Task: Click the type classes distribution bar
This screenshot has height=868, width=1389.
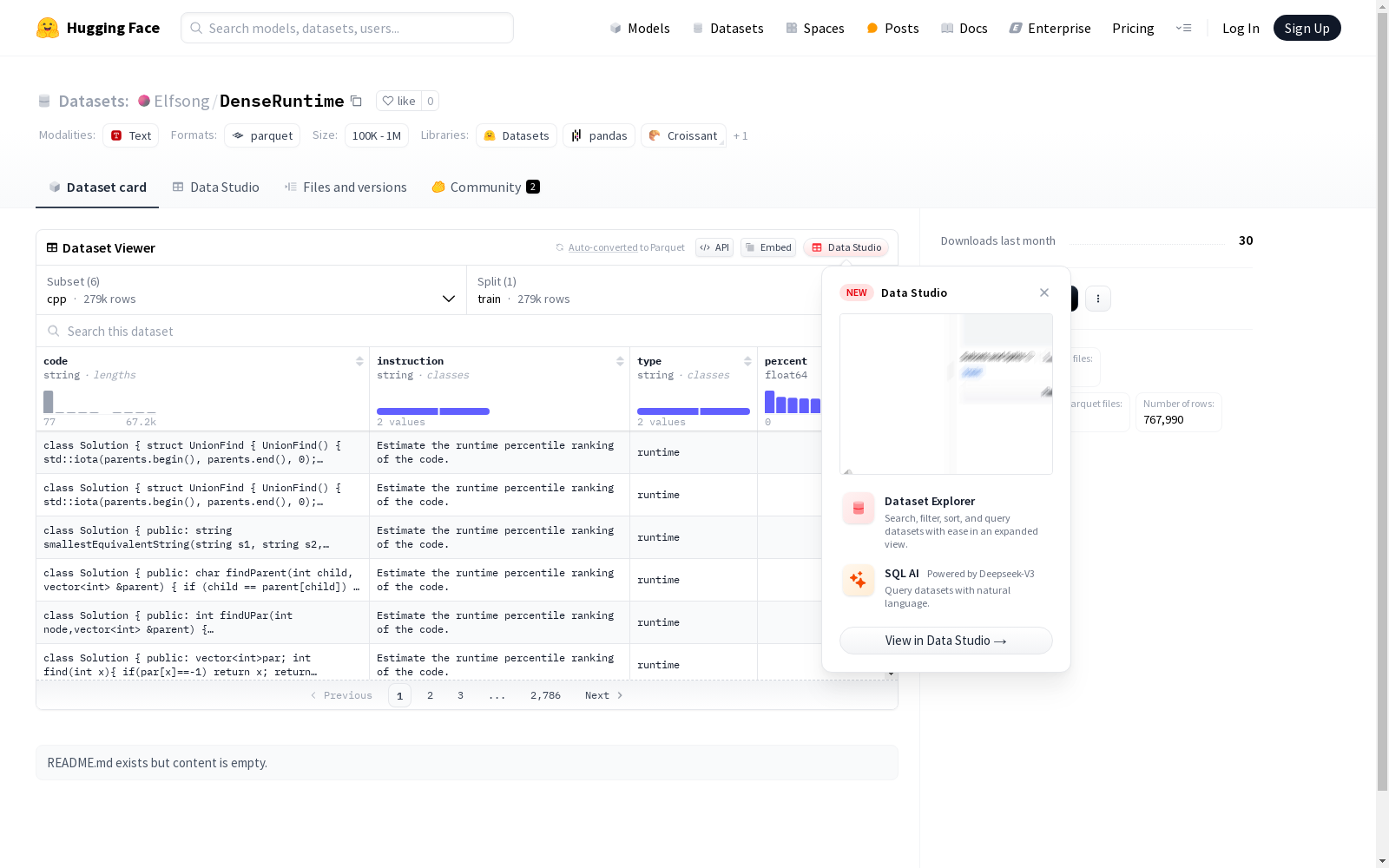Action: (694, 411)
